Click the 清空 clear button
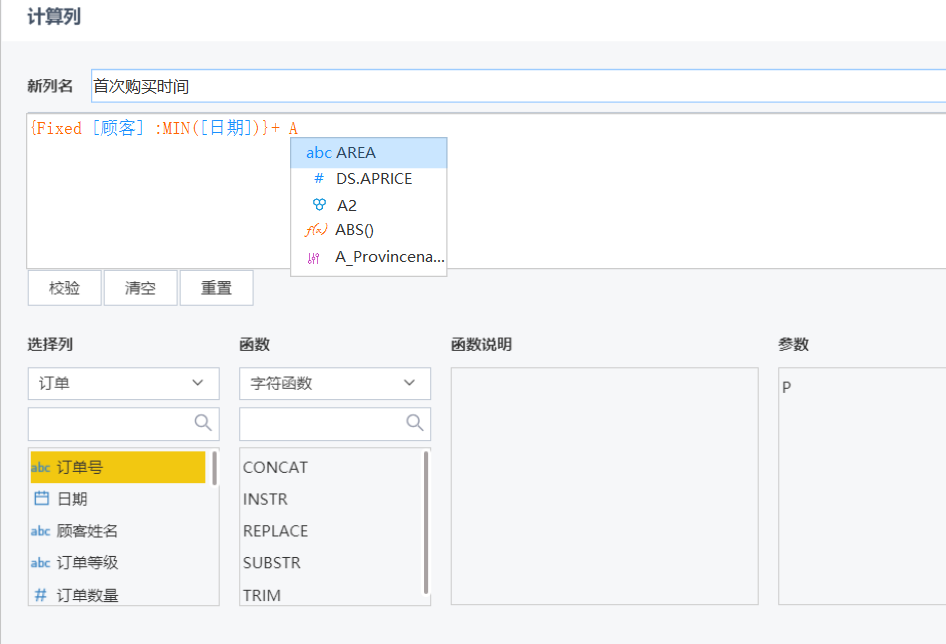 point(141,288)
